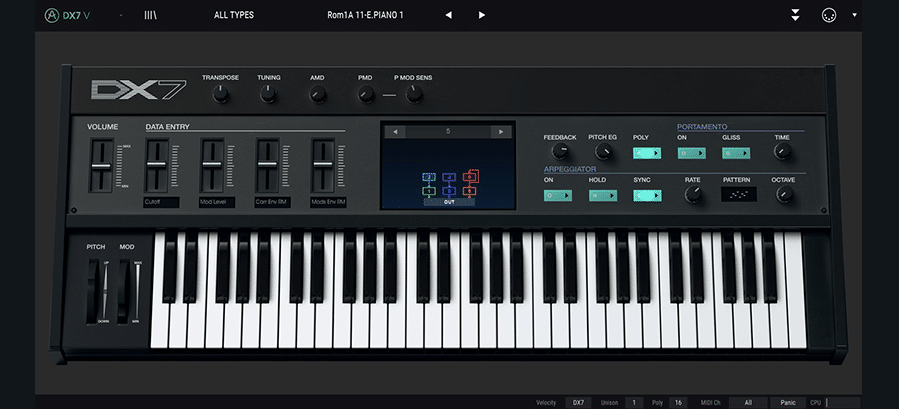Open the Poly voices value 16
899x409 pixels.
[678, 403]
